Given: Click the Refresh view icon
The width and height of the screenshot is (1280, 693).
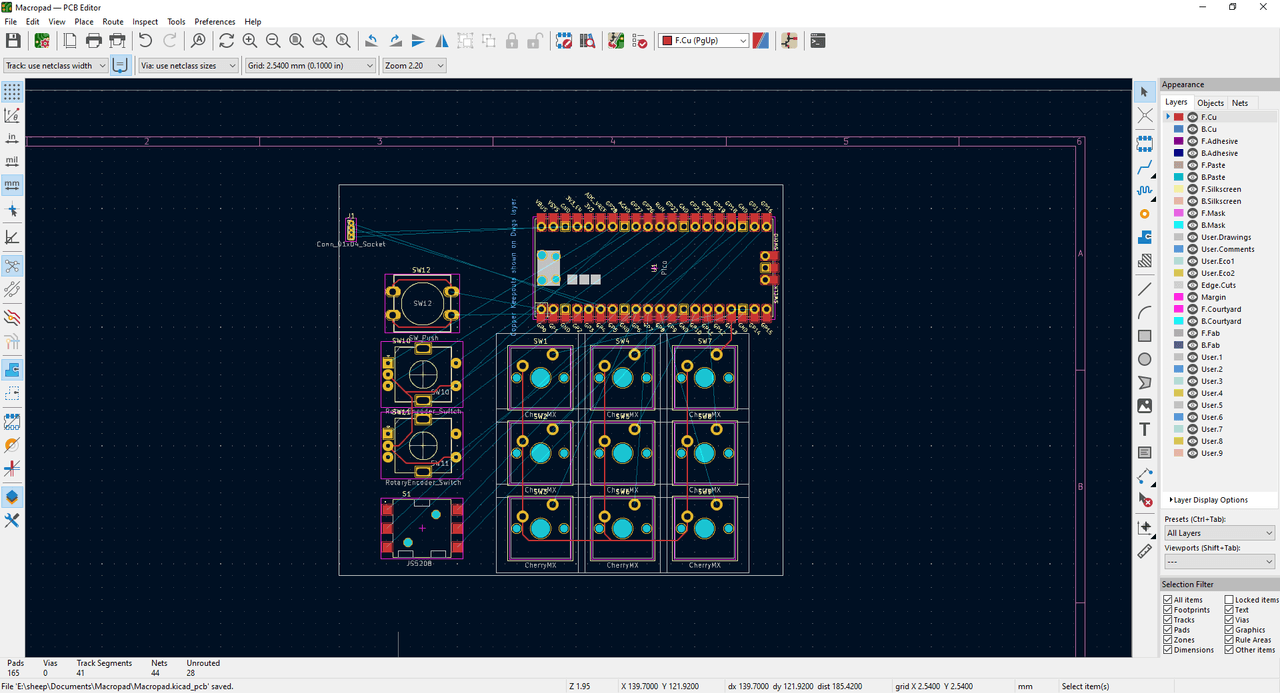Looking at the screenshot, I should tap(226, 41).
